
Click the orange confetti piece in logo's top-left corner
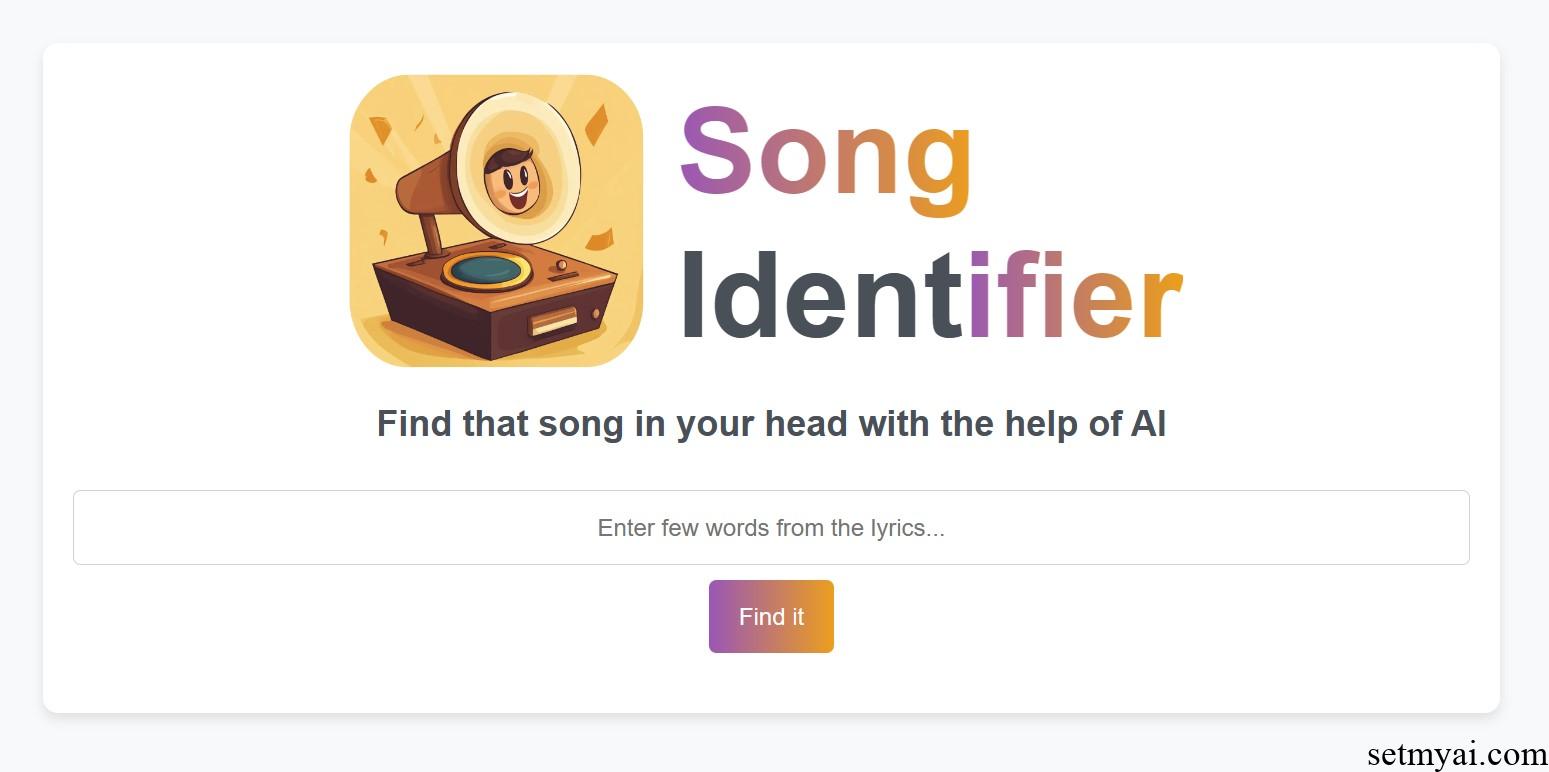[380, 130]
